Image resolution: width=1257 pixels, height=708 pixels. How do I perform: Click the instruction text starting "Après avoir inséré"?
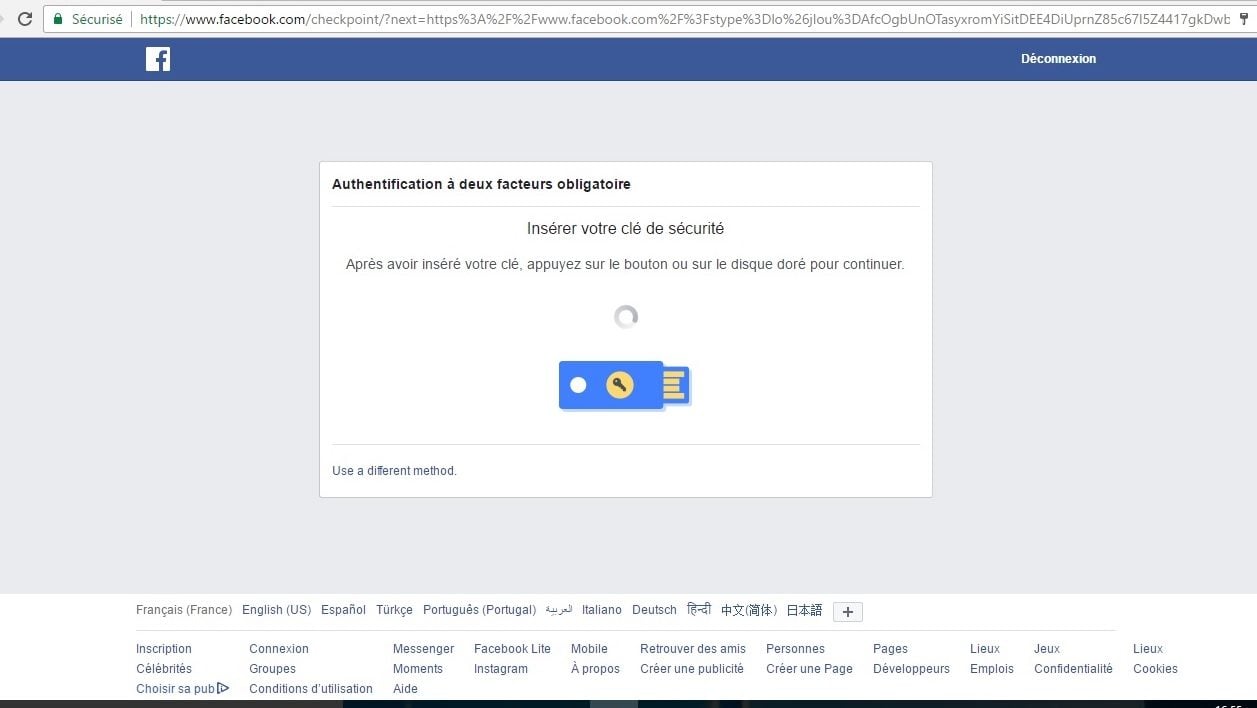point(625,265)
